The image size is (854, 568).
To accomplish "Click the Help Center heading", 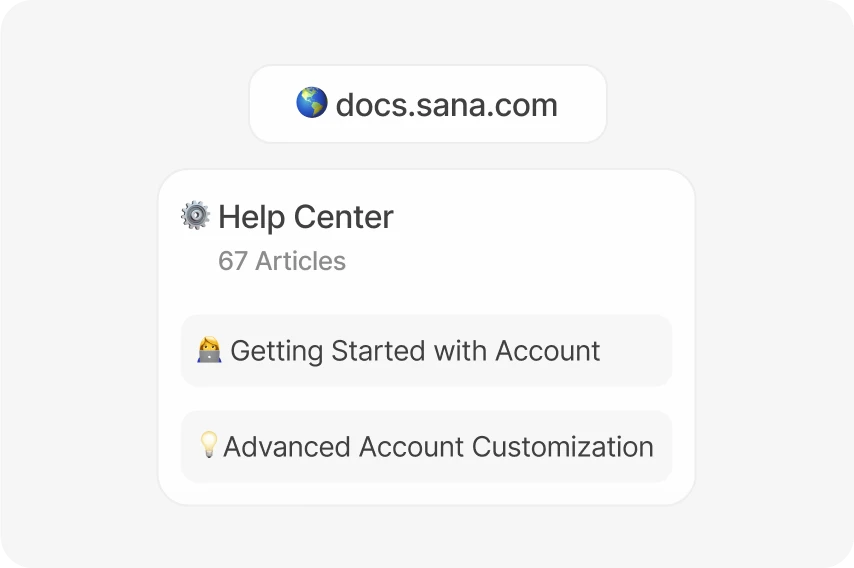I will (306, 217).
